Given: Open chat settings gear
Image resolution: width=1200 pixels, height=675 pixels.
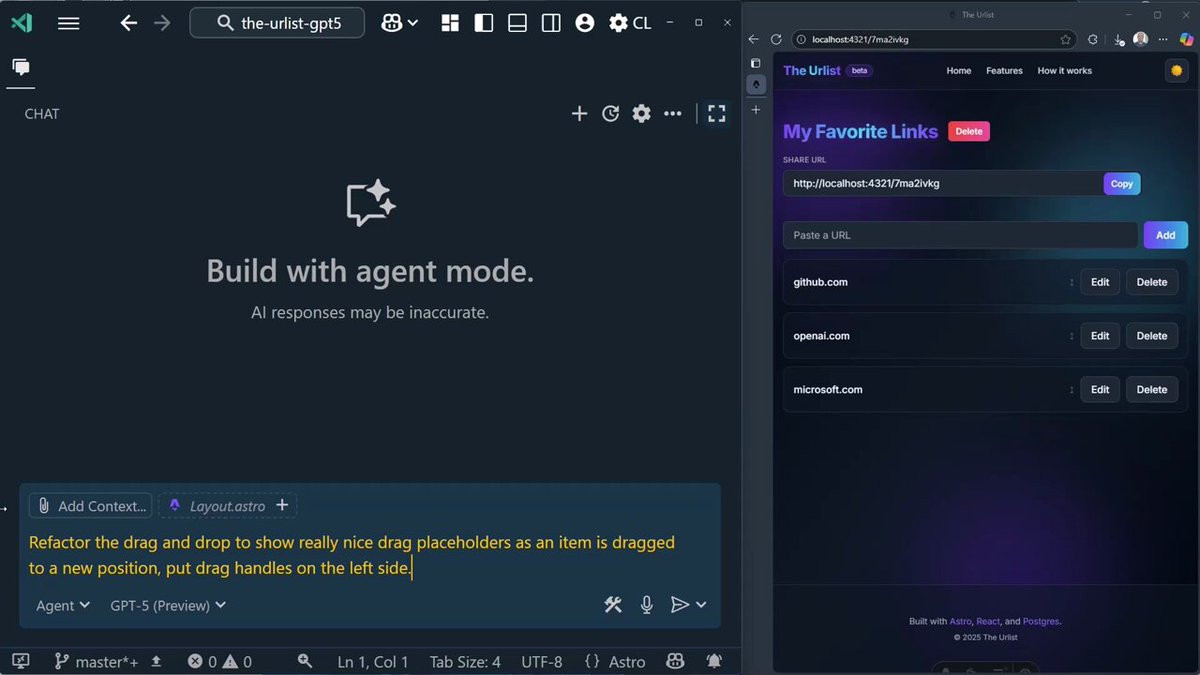Looking at the screenshot, I should [641, 114].
